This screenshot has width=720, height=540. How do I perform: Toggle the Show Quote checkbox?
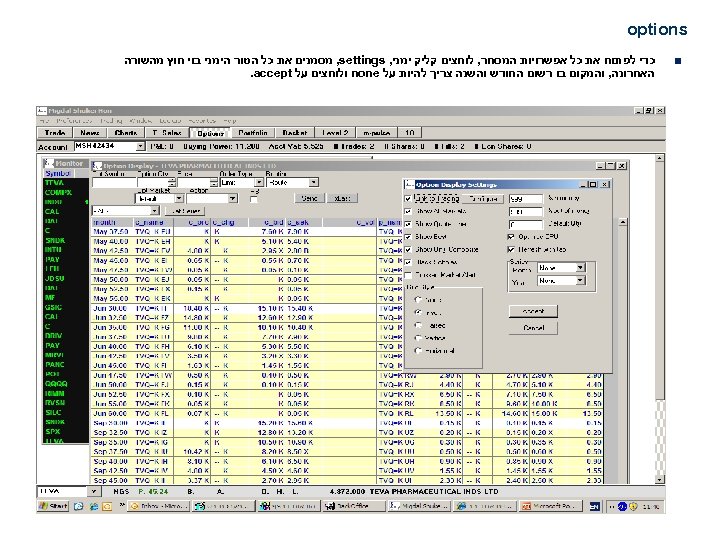coord(408,224)
